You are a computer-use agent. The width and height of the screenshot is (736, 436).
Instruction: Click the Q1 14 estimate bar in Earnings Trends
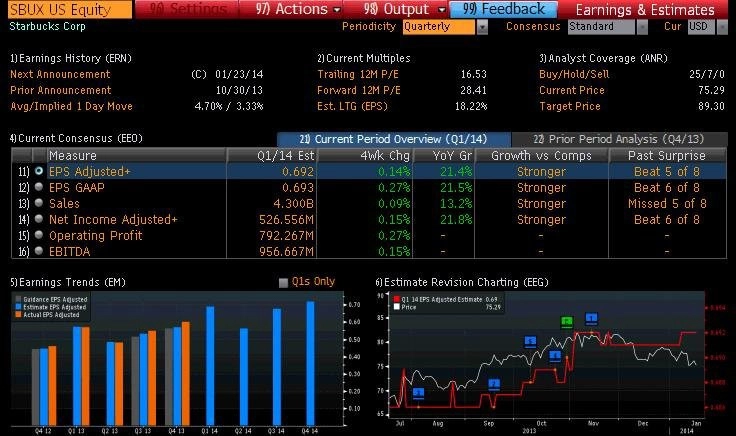coord(210,366)
